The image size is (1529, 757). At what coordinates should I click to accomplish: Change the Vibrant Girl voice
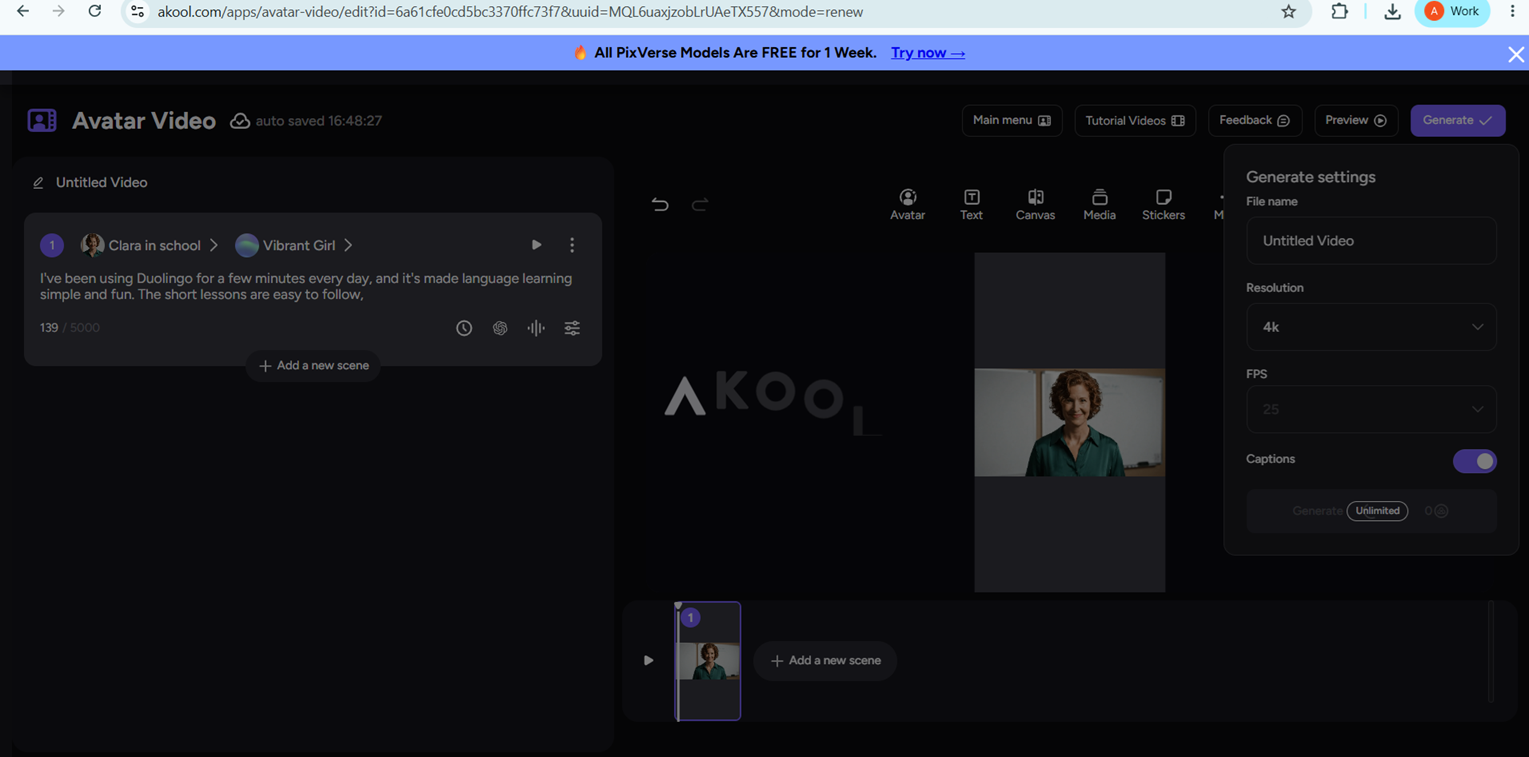coord(294,245)
